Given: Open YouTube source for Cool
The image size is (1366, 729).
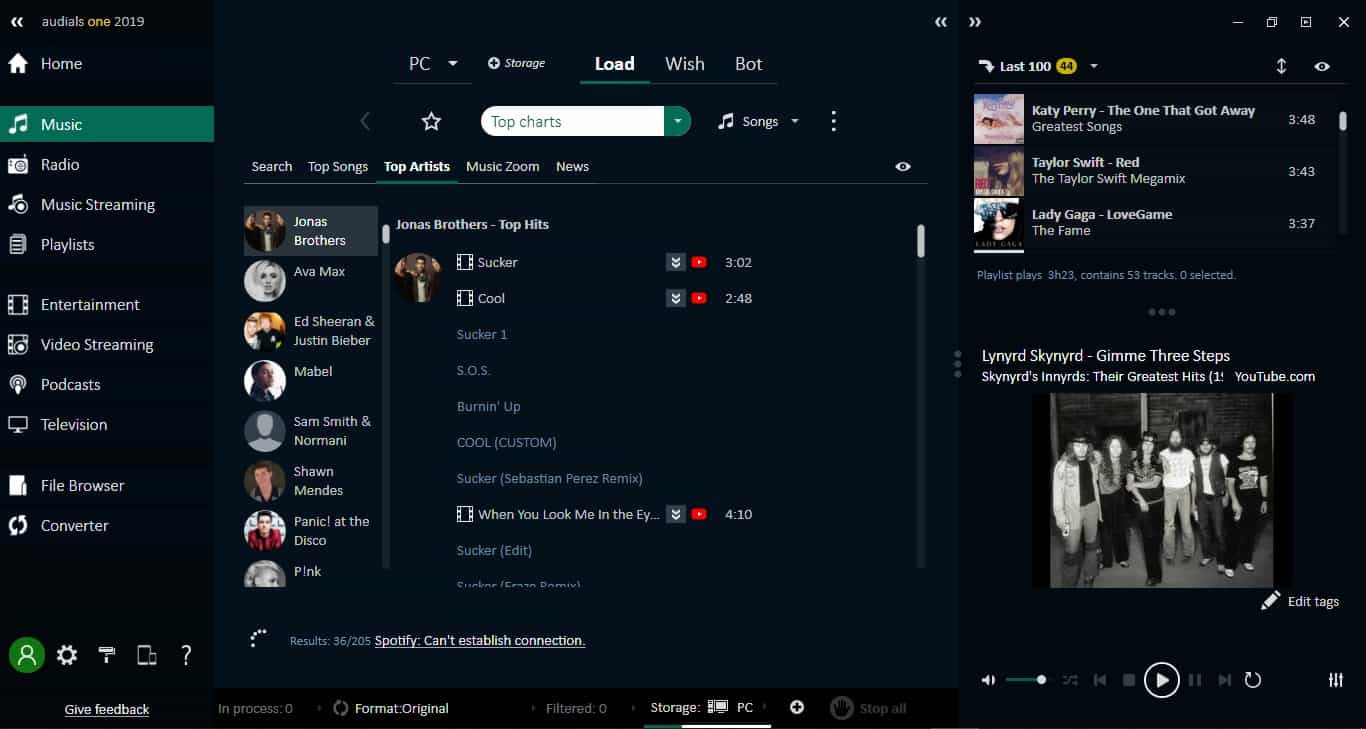Looking at the screenshot, I should tap(699, 299).
